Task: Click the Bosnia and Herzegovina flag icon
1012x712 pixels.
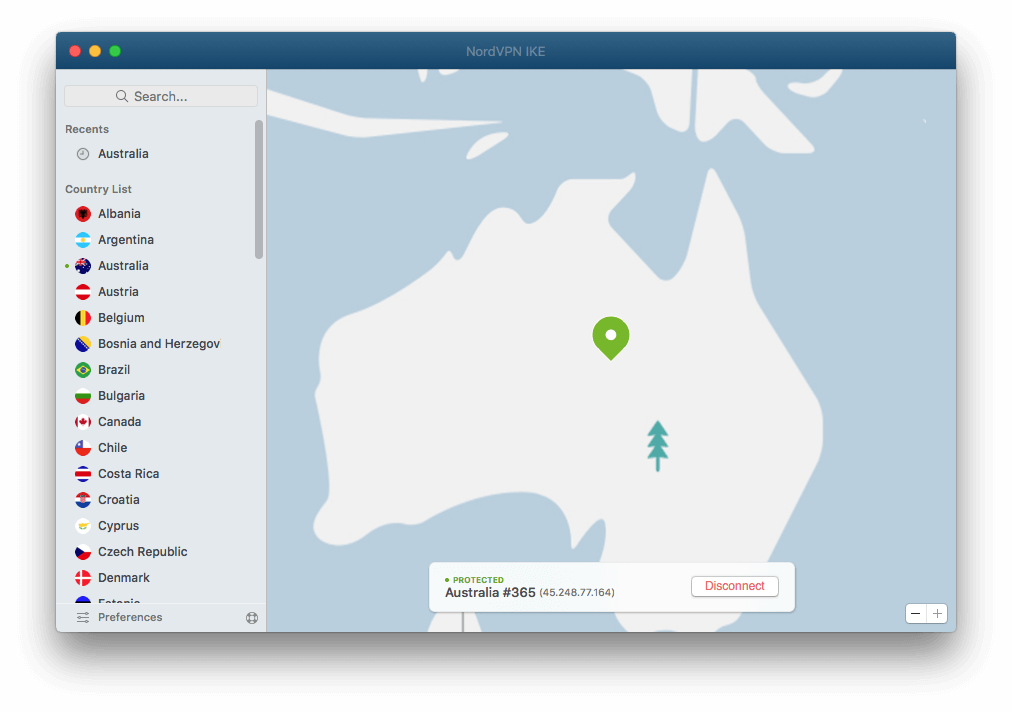Action: [83, 344]
